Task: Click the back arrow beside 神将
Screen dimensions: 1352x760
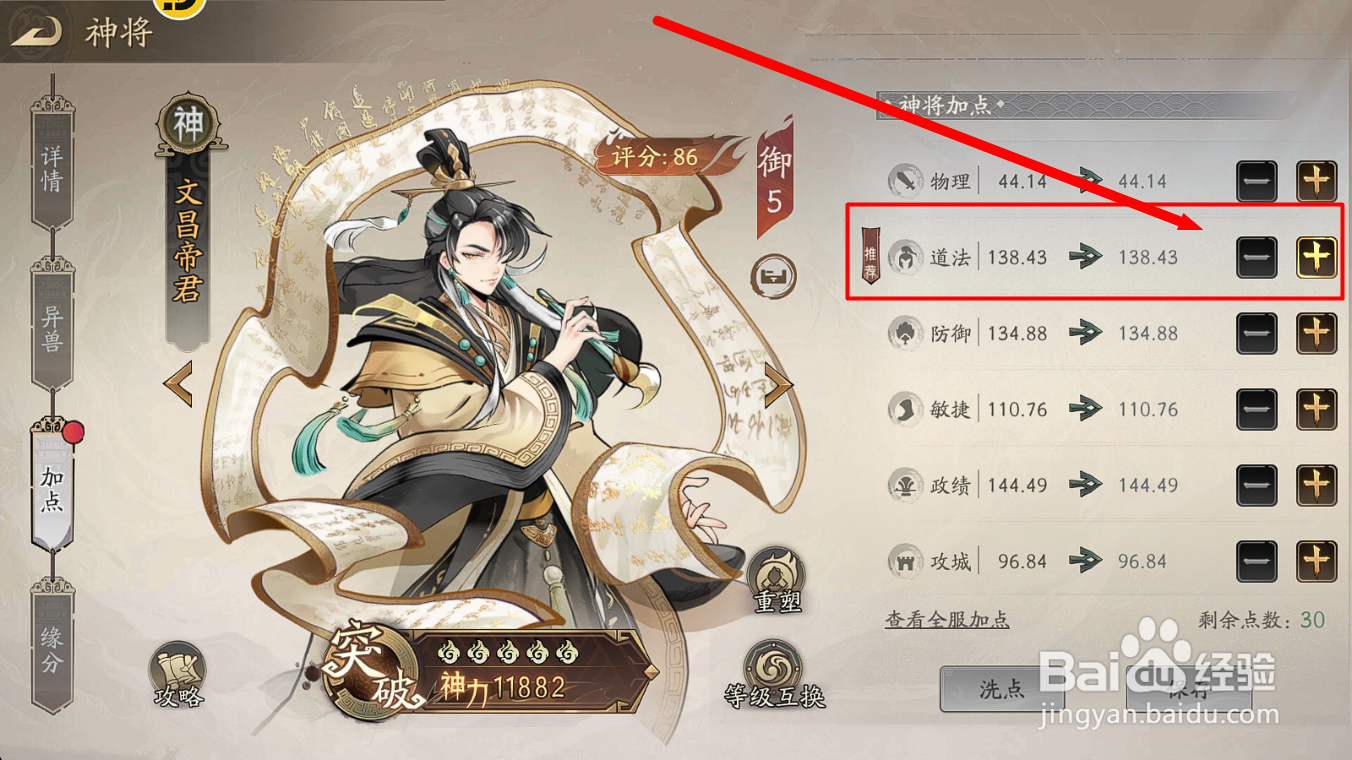Action: coord(36,31)
